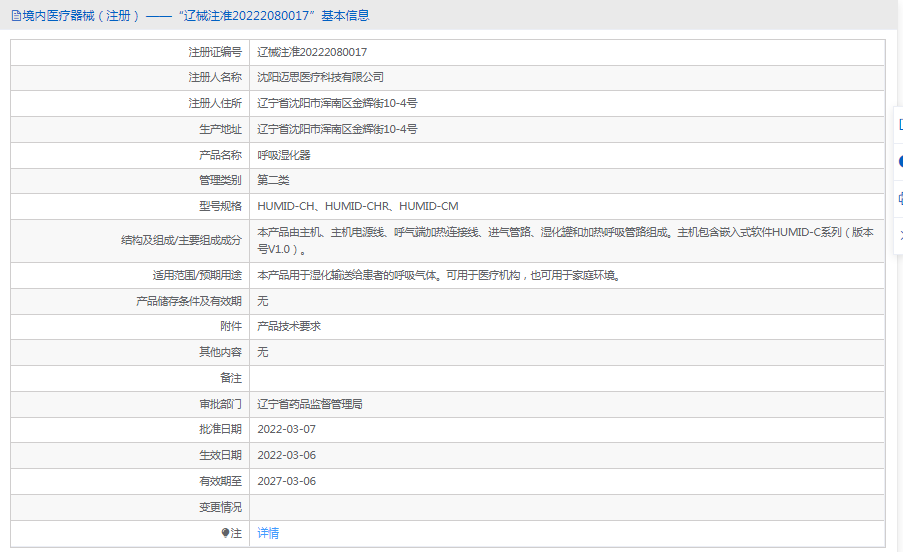
Task: Click the label 注册证编号
Action: coord(215,52)
